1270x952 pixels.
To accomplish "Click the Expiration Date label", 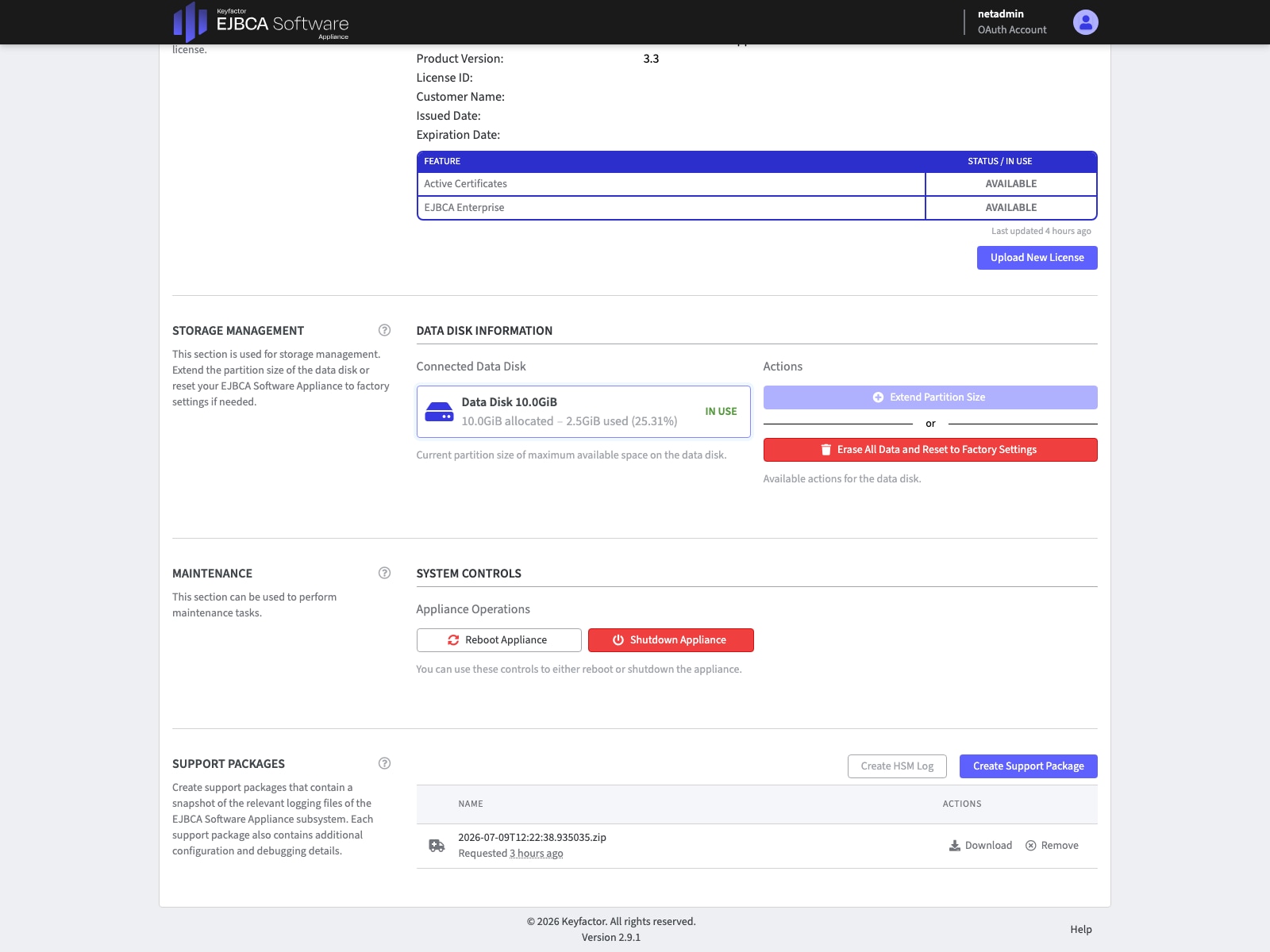I will click(458, 135).
